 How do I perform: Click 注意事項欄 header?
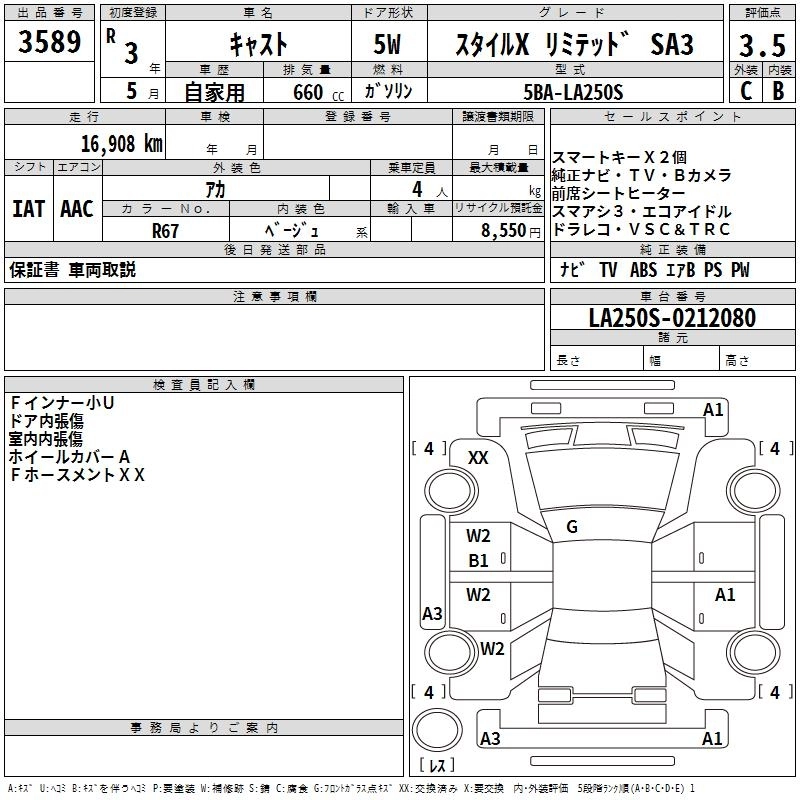coord(275,296)
